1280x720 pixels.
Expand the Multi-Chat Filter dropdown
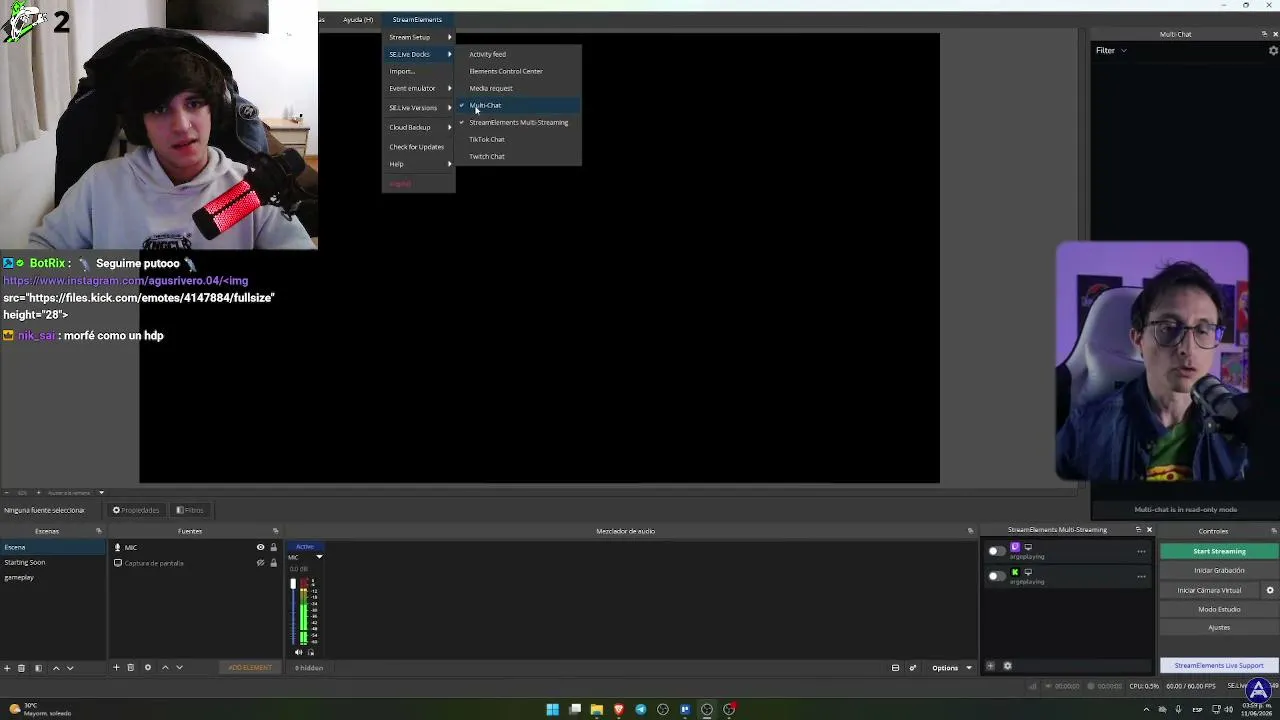pos(1111,51)
